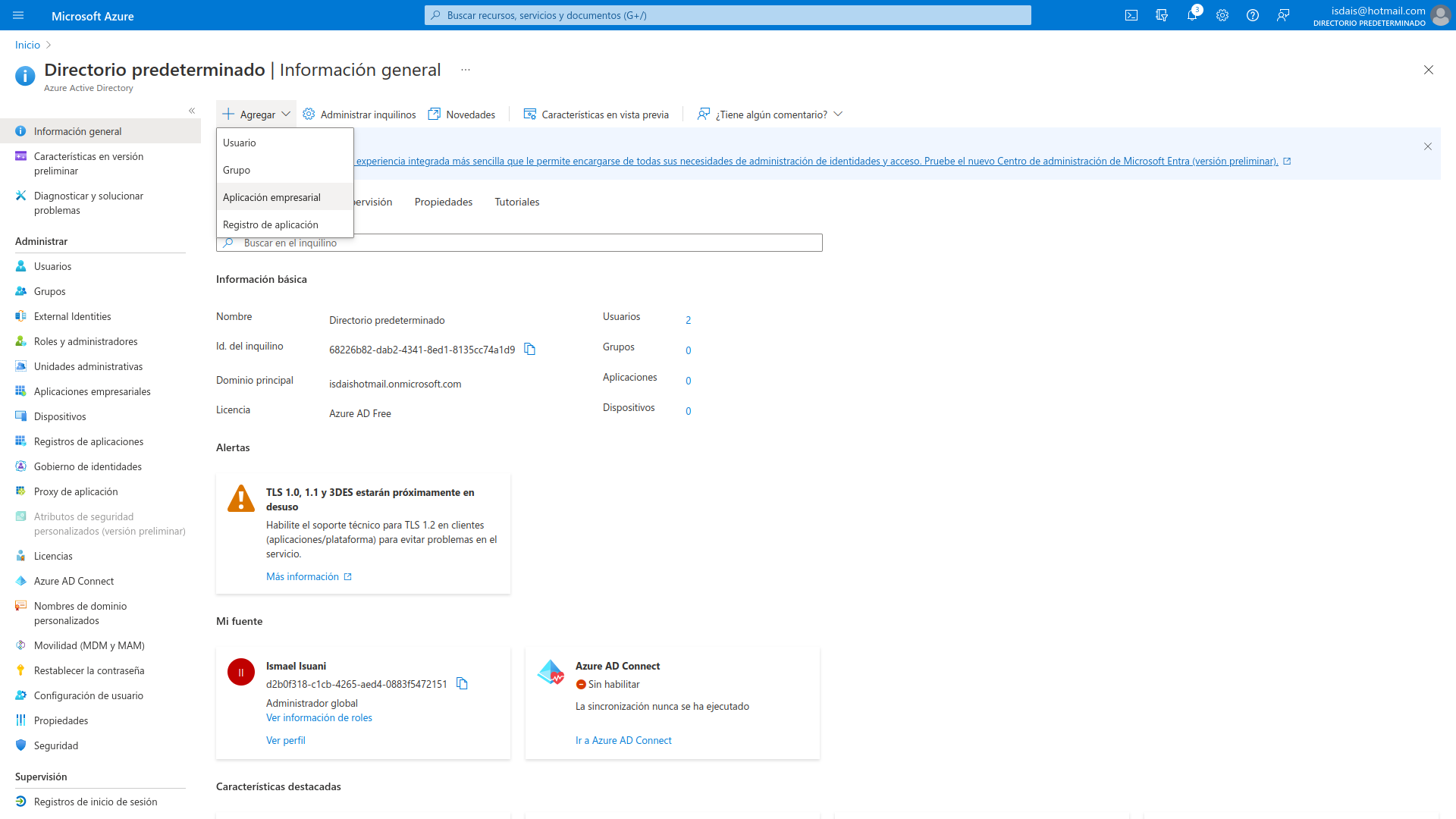
Task: Choose Aplicación empresarial in the menu
Action: 285,197
